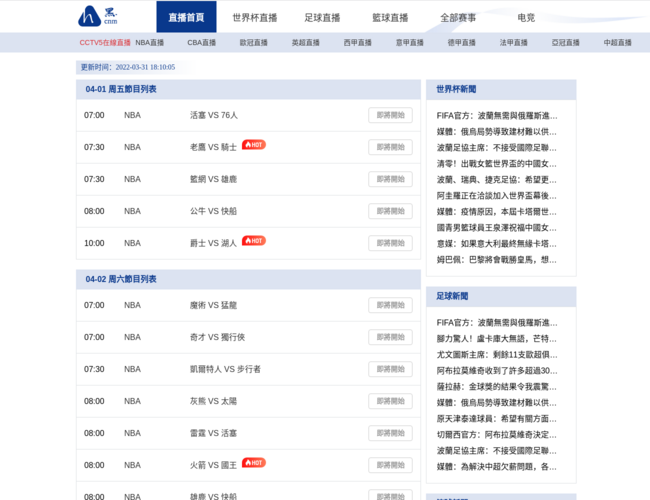Open 德甲直播 link
This screenshot has width=650, height=500.
pyautogui.click(x=461, y=43)
